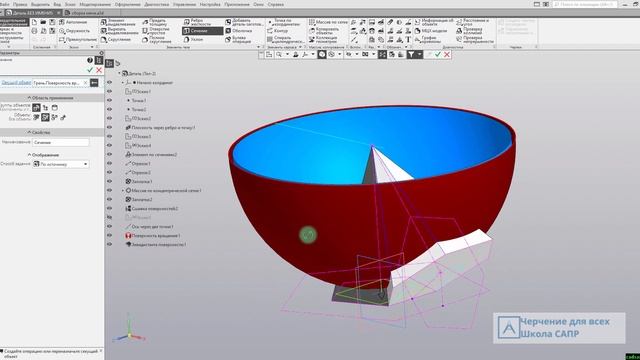Open the filter funnel dropdown arrow
Screen dimensions: 640x360
tap(419, 54)
